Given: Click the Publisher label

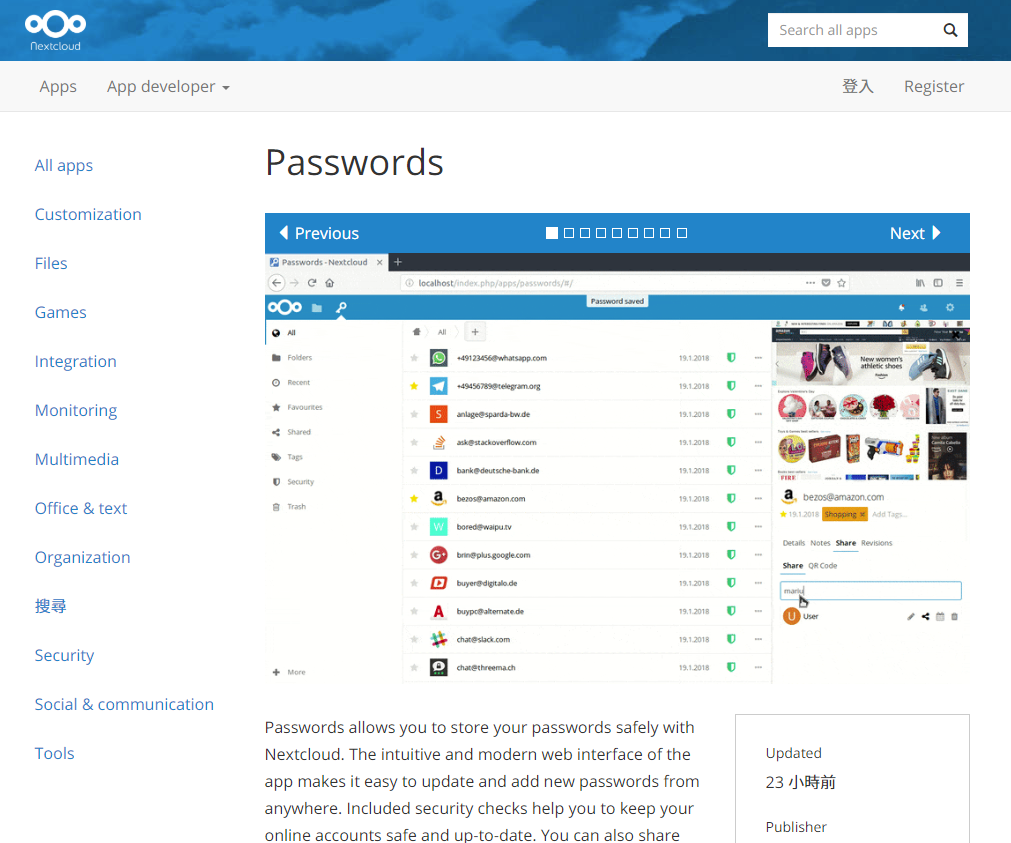Looking at the screenshot, I should pos(796,827).
